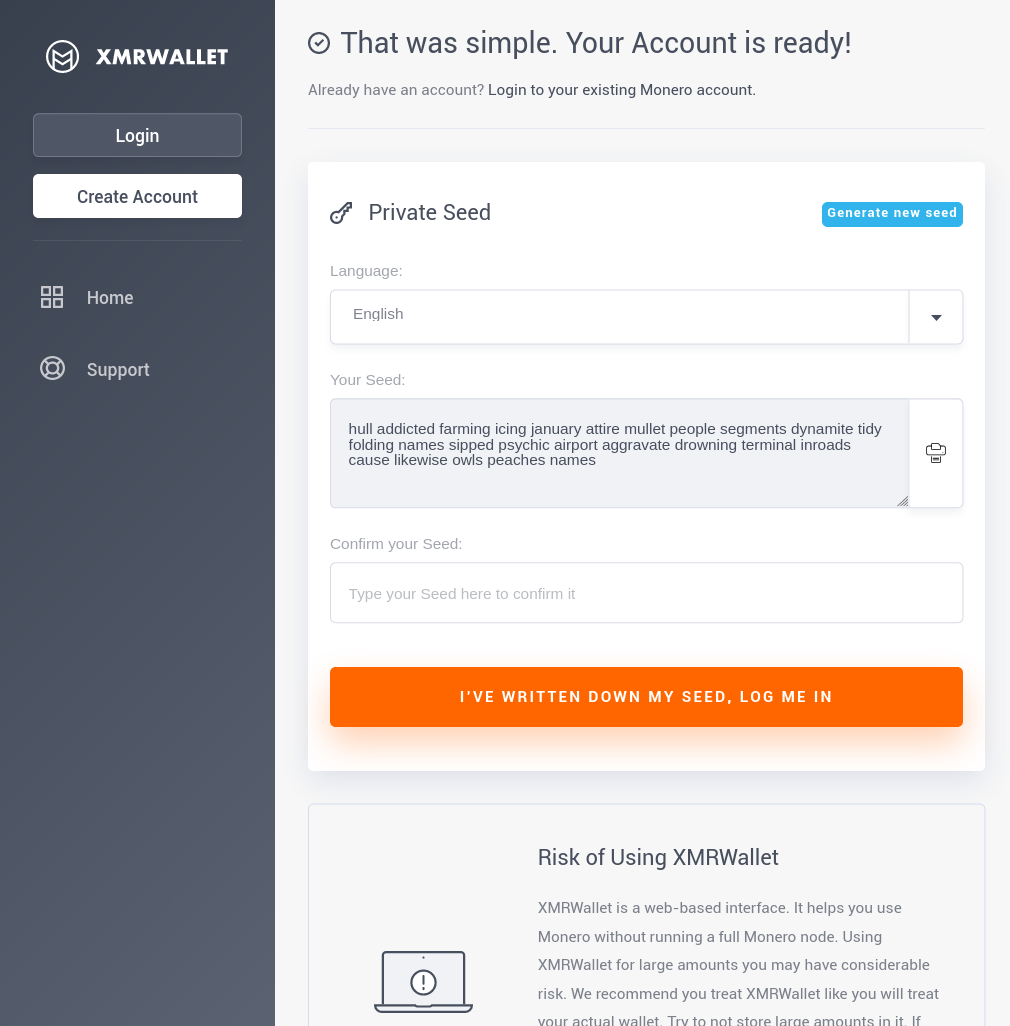Click the Support lifebuoy icon
This screenshot has height=1026, width=1010.
pos(52,369)
